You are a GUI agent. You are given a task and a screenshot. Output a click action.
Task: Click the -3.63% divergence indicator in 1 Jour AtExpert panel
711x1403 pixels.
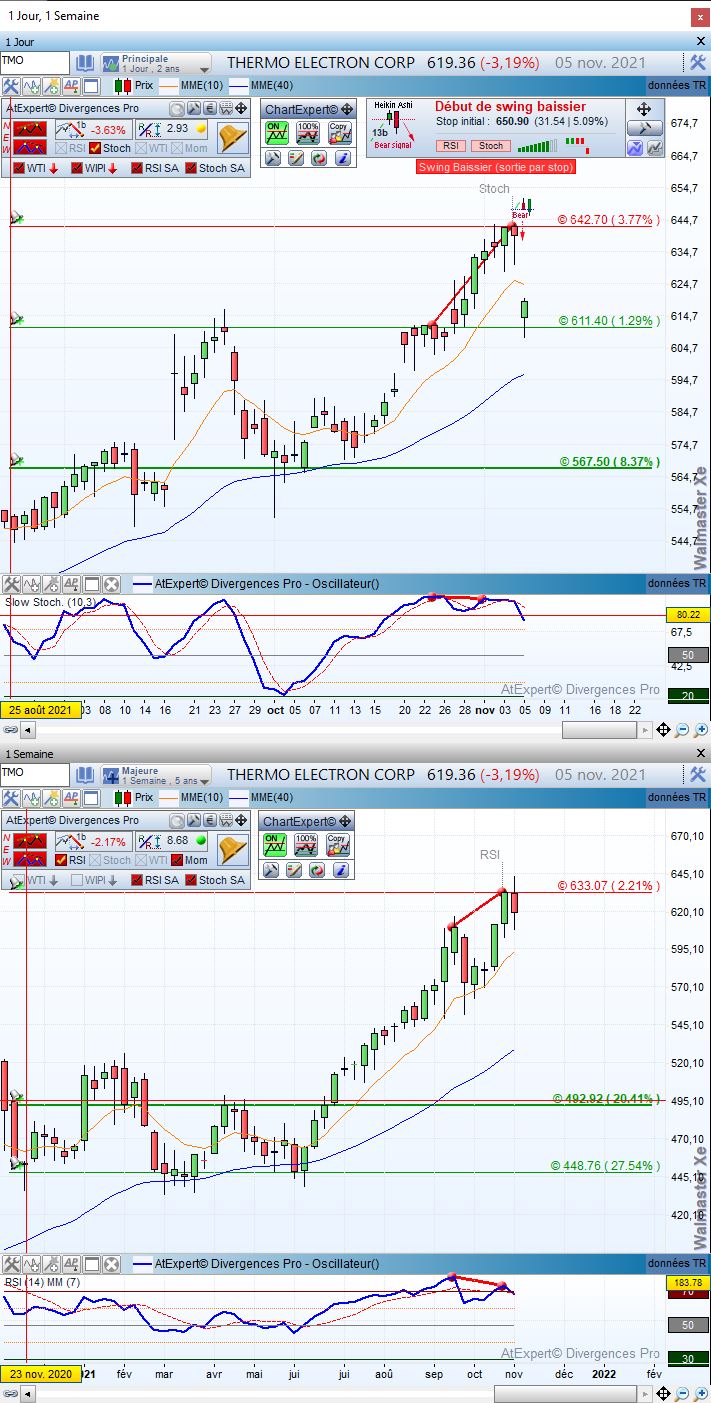[x=92, y=129]
